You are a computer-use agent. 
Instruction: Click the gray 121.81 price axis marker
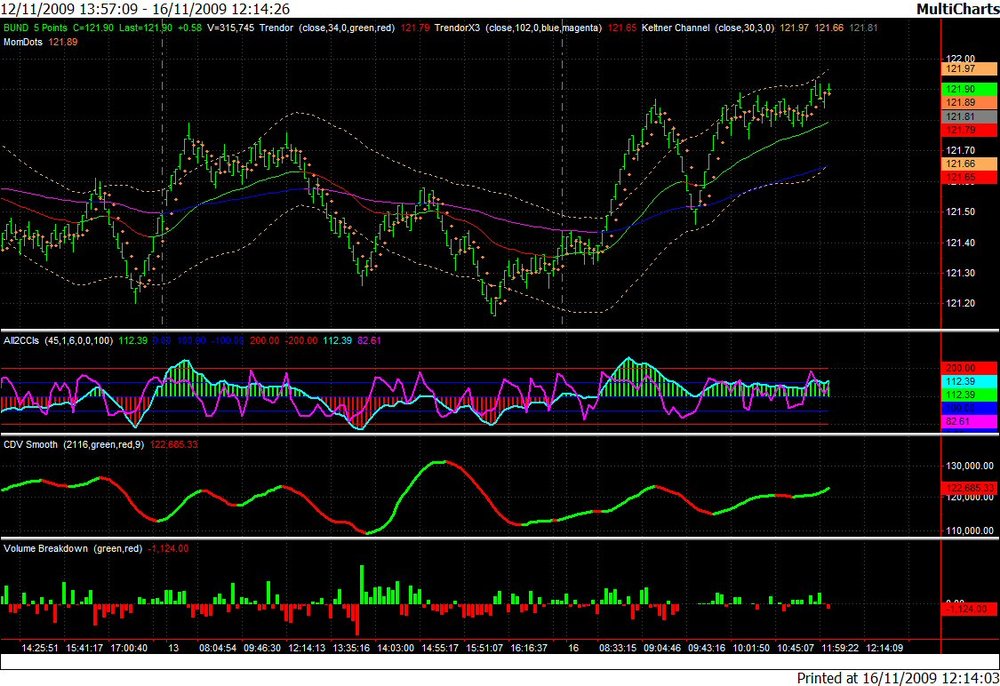(x=969, y=117)
